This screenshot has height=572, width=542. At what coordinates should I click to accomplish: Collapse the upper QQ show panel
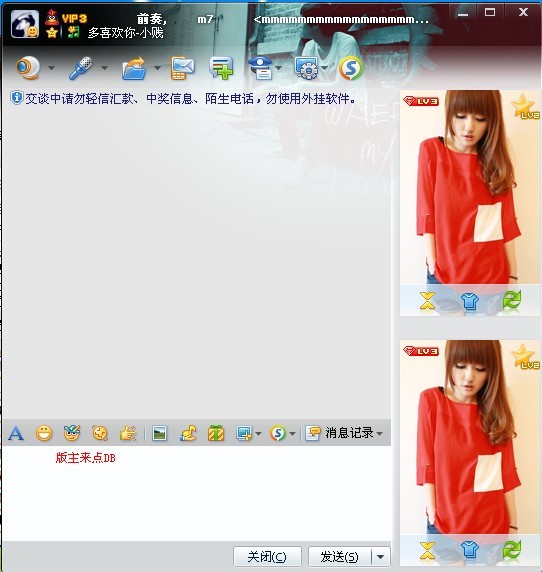427,301
